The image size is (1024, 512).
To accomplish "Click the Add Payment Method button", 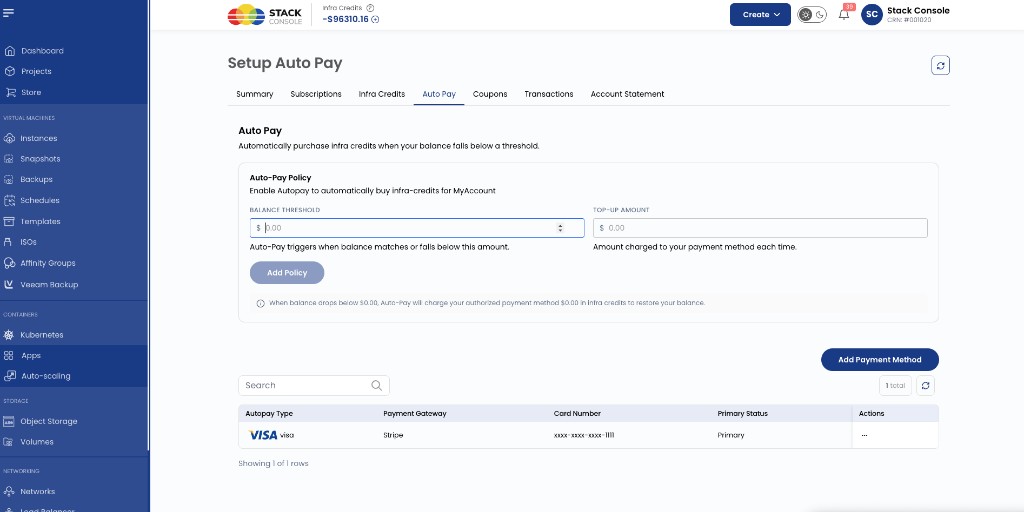I will click(880, 360).
